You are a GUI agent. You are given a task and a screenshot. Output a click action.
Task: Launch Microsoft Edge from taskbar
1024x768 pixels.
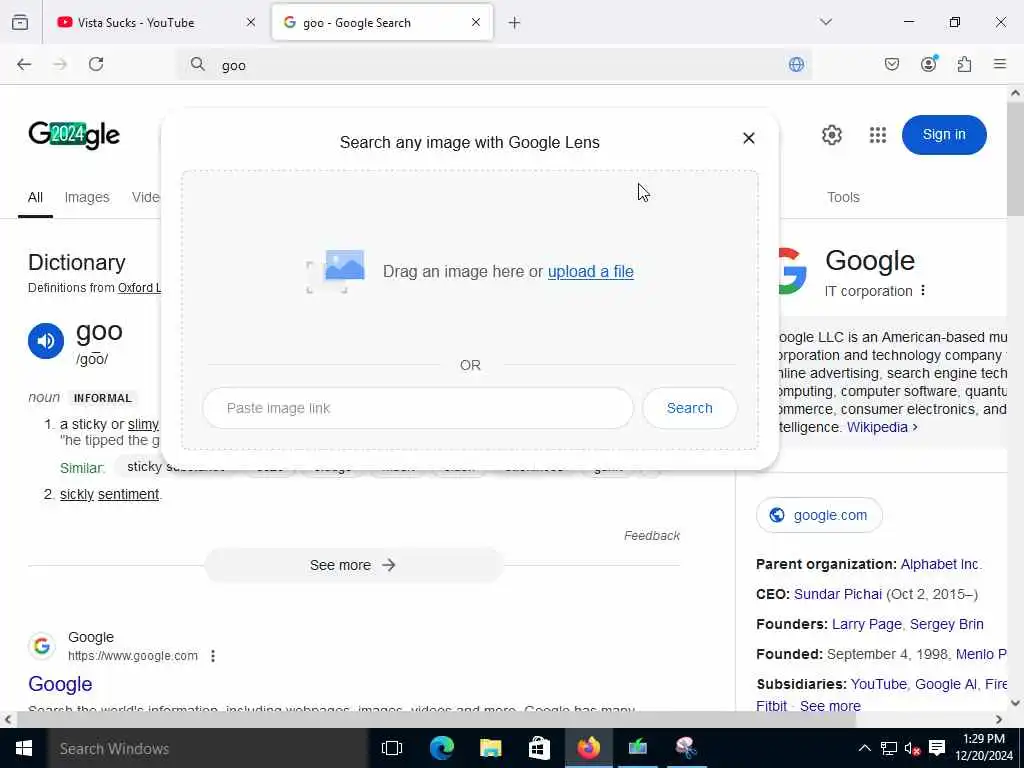pos(441,748)
